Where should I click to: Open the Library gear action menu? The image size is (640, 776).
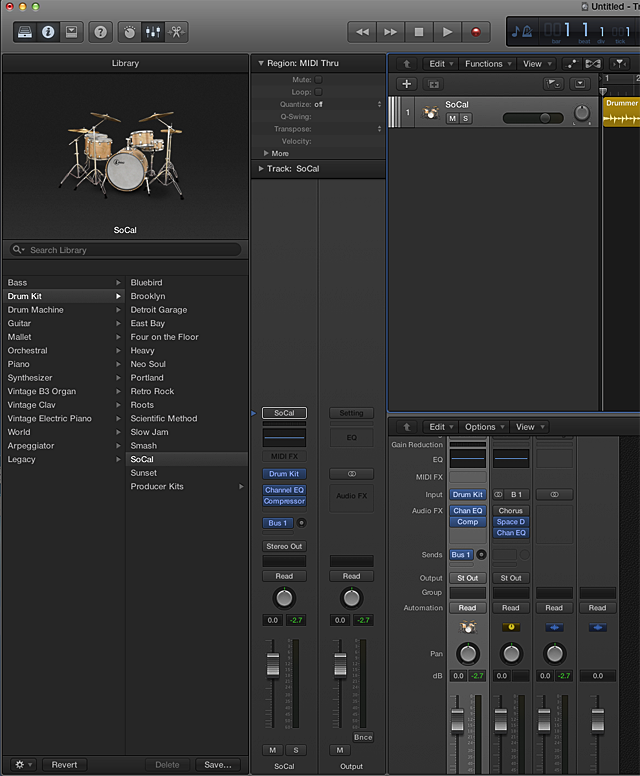point(23,765)
